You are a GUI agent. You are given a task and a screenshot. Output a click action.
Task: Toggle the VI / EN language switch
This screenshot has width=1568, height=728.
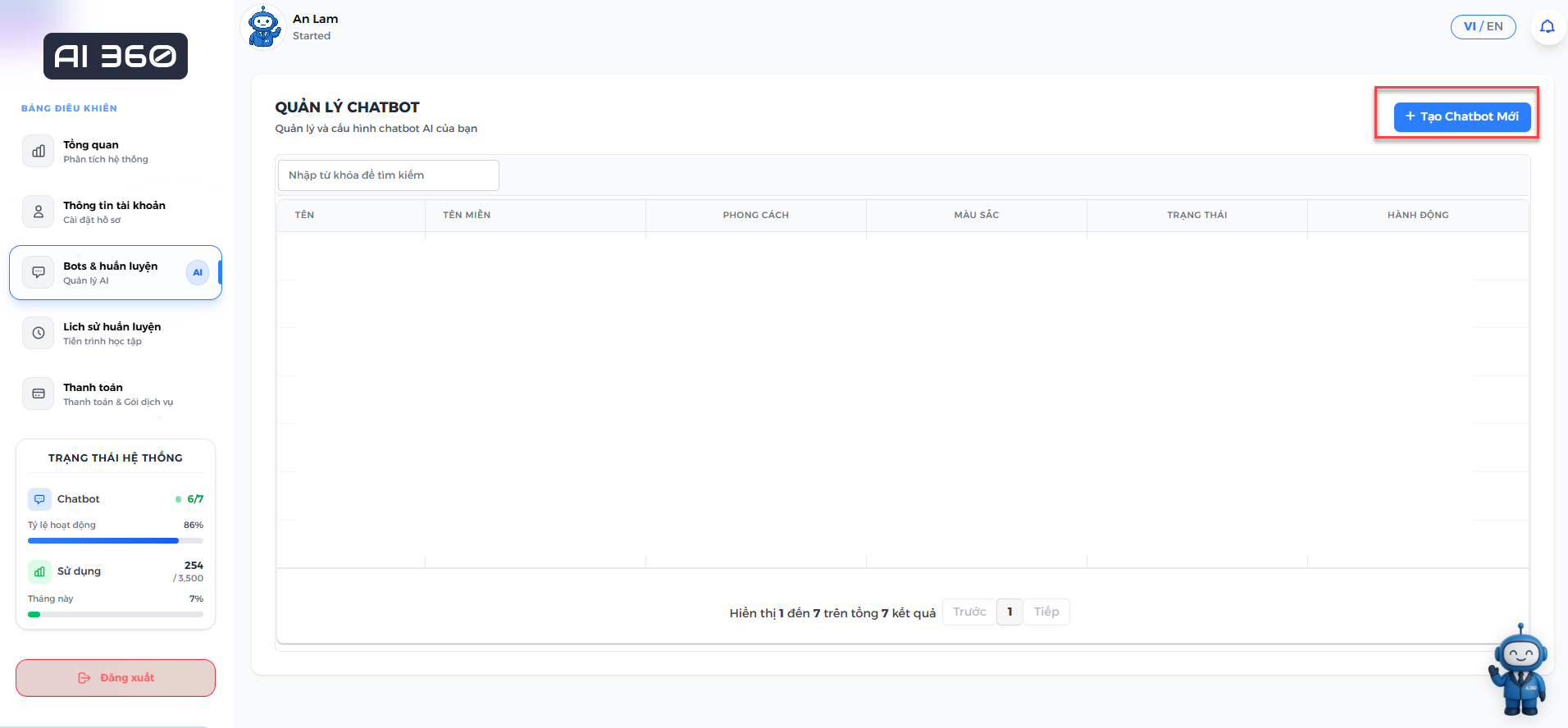pos(1483,27)
